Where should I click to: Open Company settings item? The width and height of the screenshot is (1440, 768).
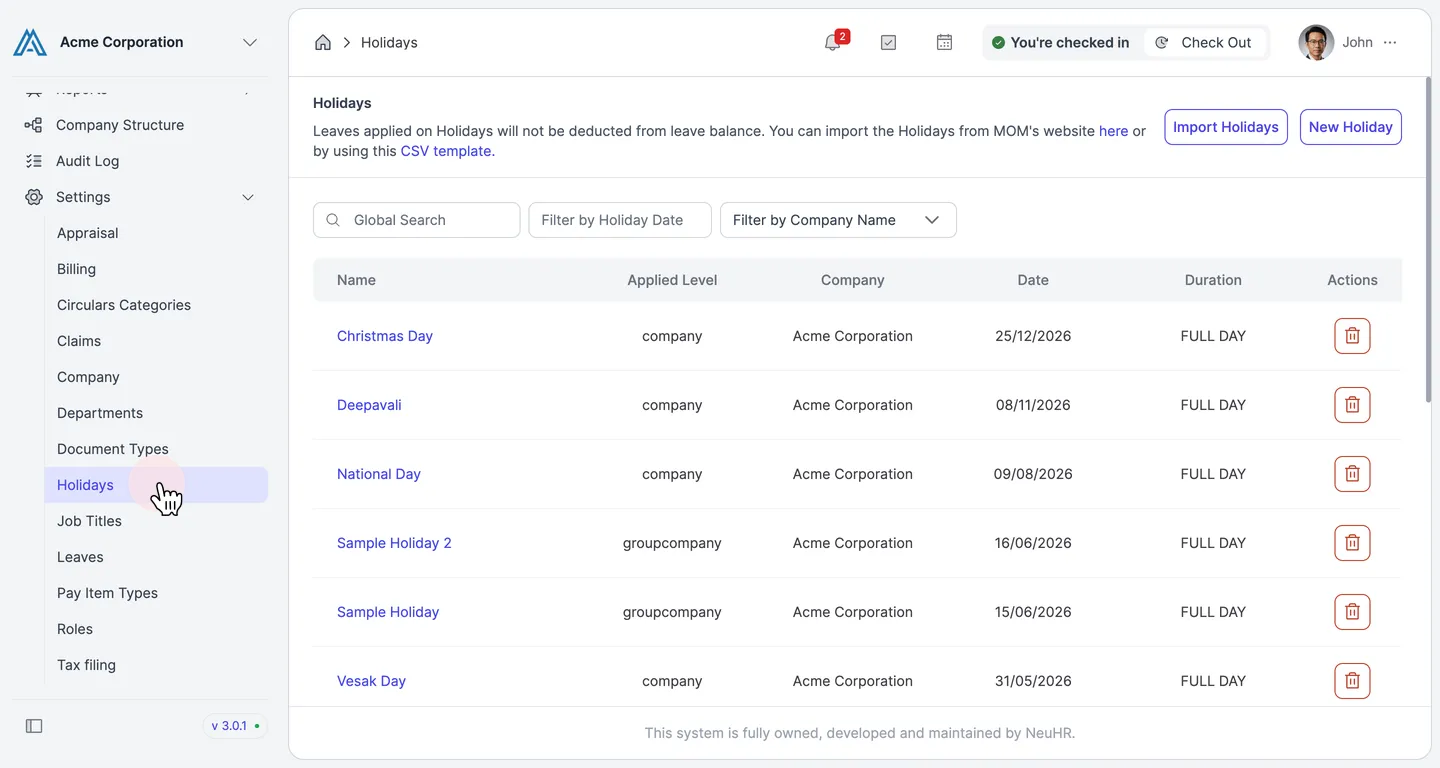click(x=156, y=377)
